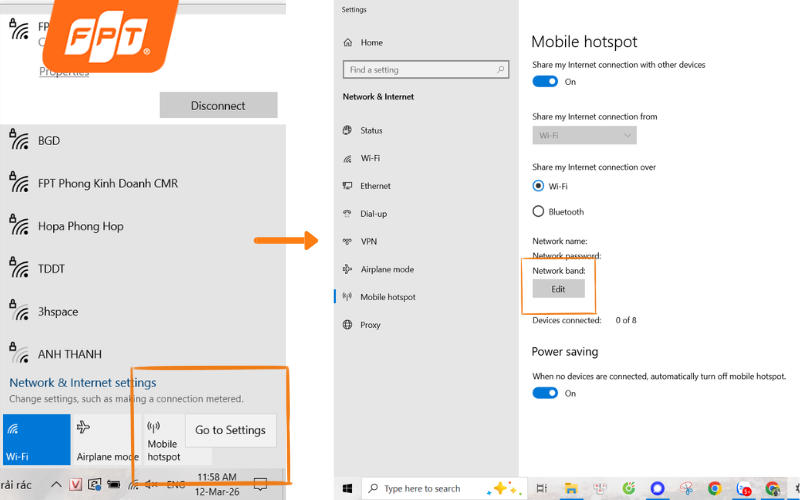This screenshot has height=500, width=800.
Task: Select Mobile hotspot in Settings sidebar
Action: coord(387,297)
